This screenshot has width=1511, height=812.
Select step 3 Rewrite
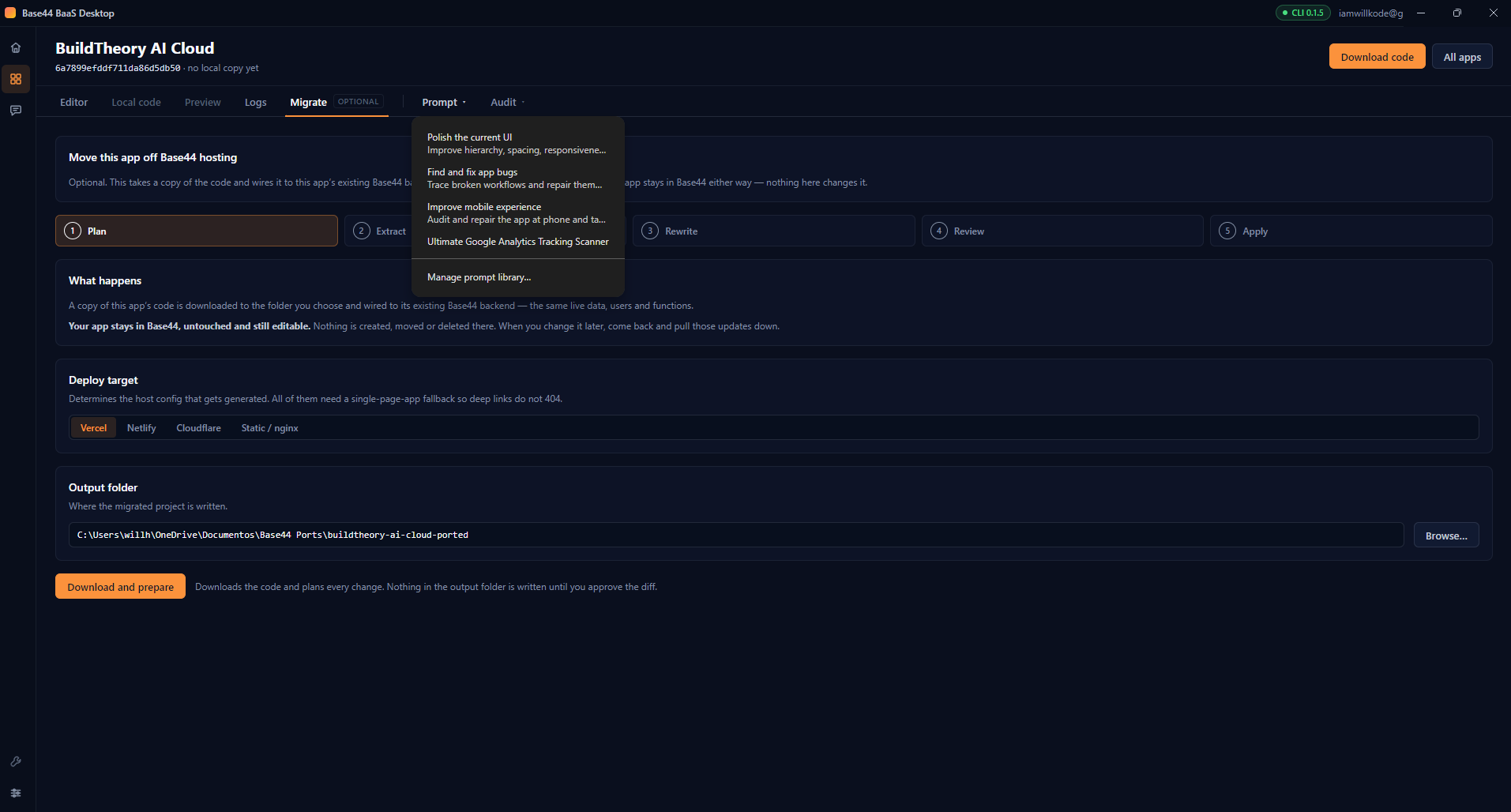(773, 231)
